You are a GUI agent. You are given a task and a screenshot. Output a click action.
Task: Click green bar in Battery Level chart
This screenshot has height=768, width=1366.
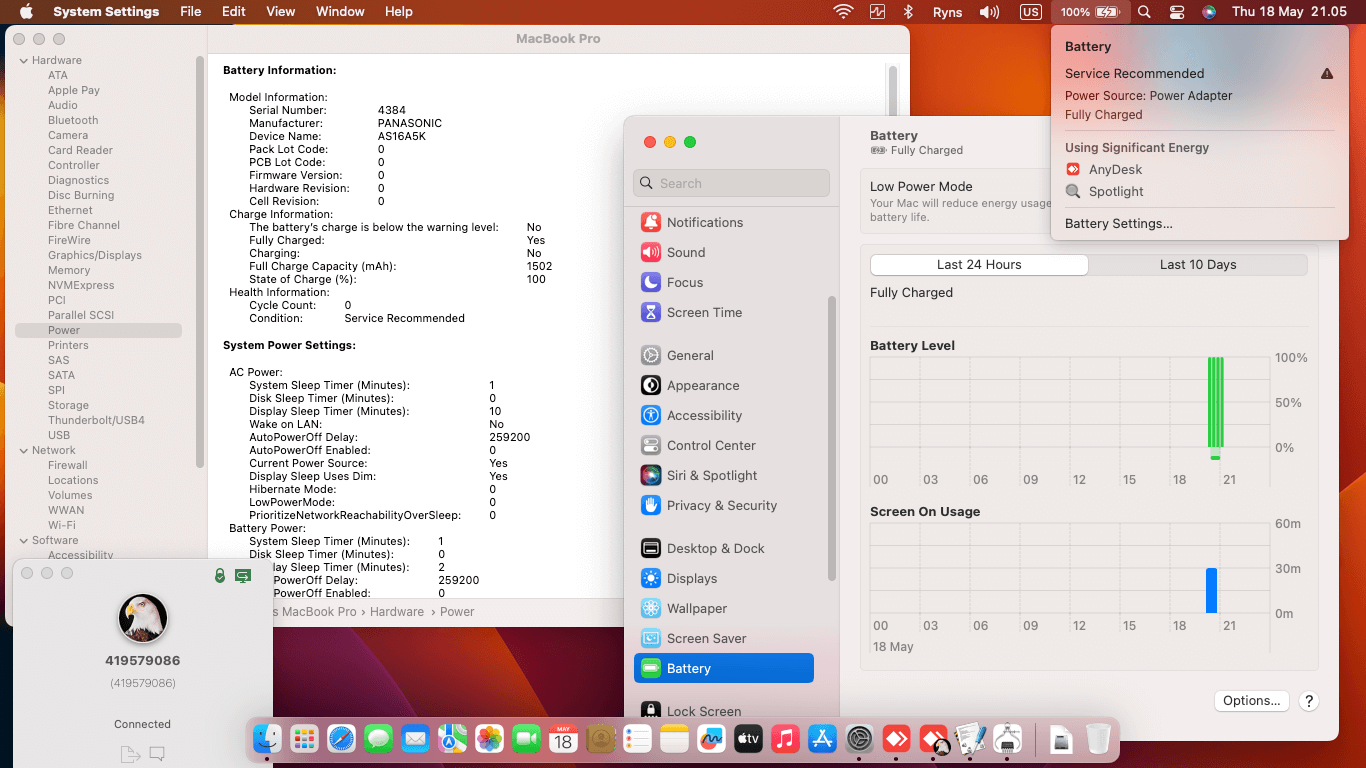[x=1215, y=403]
